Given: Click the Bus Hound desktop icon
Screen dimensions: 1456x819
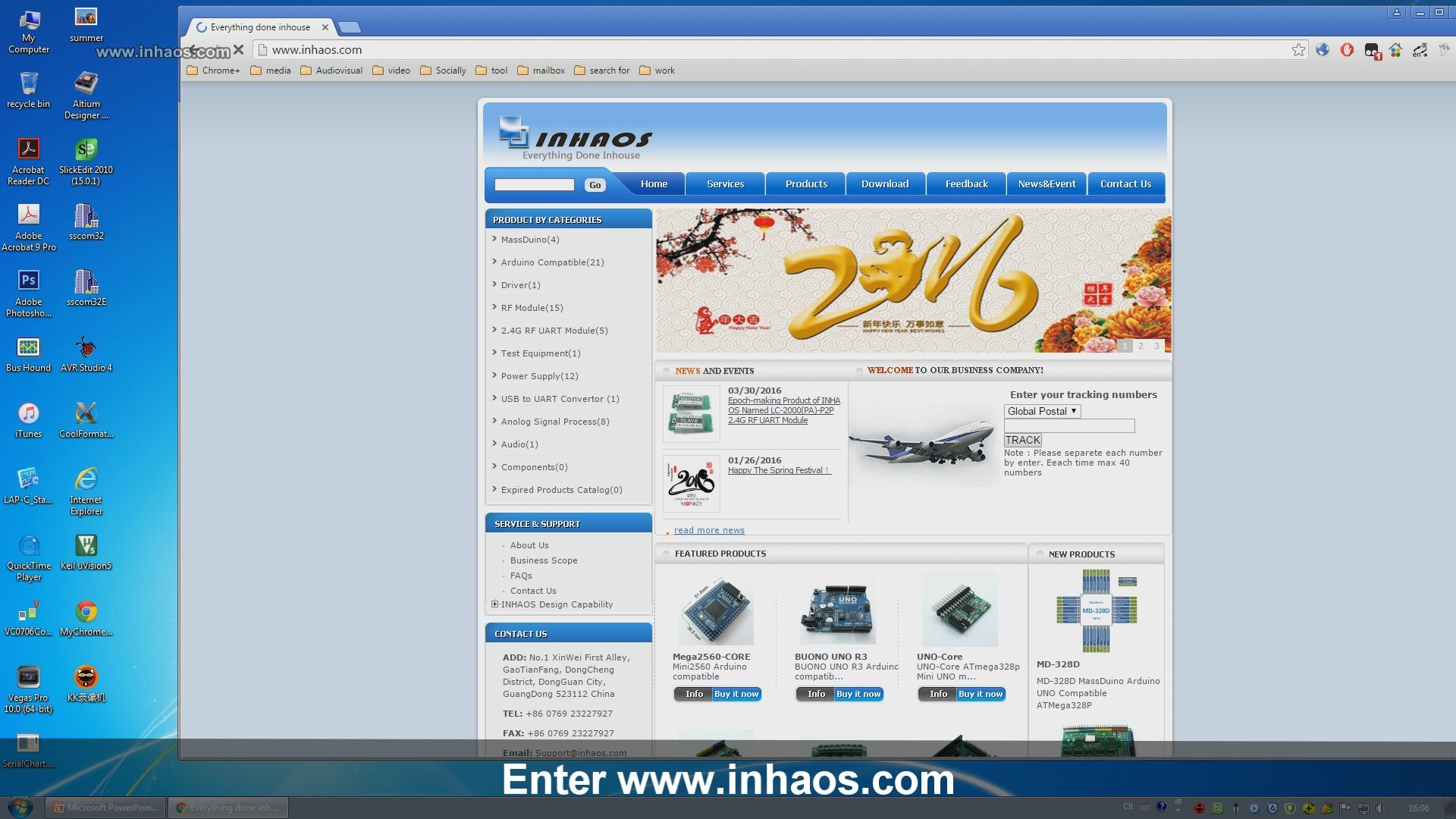Looking at the screenshot, I should pos(28,347).
